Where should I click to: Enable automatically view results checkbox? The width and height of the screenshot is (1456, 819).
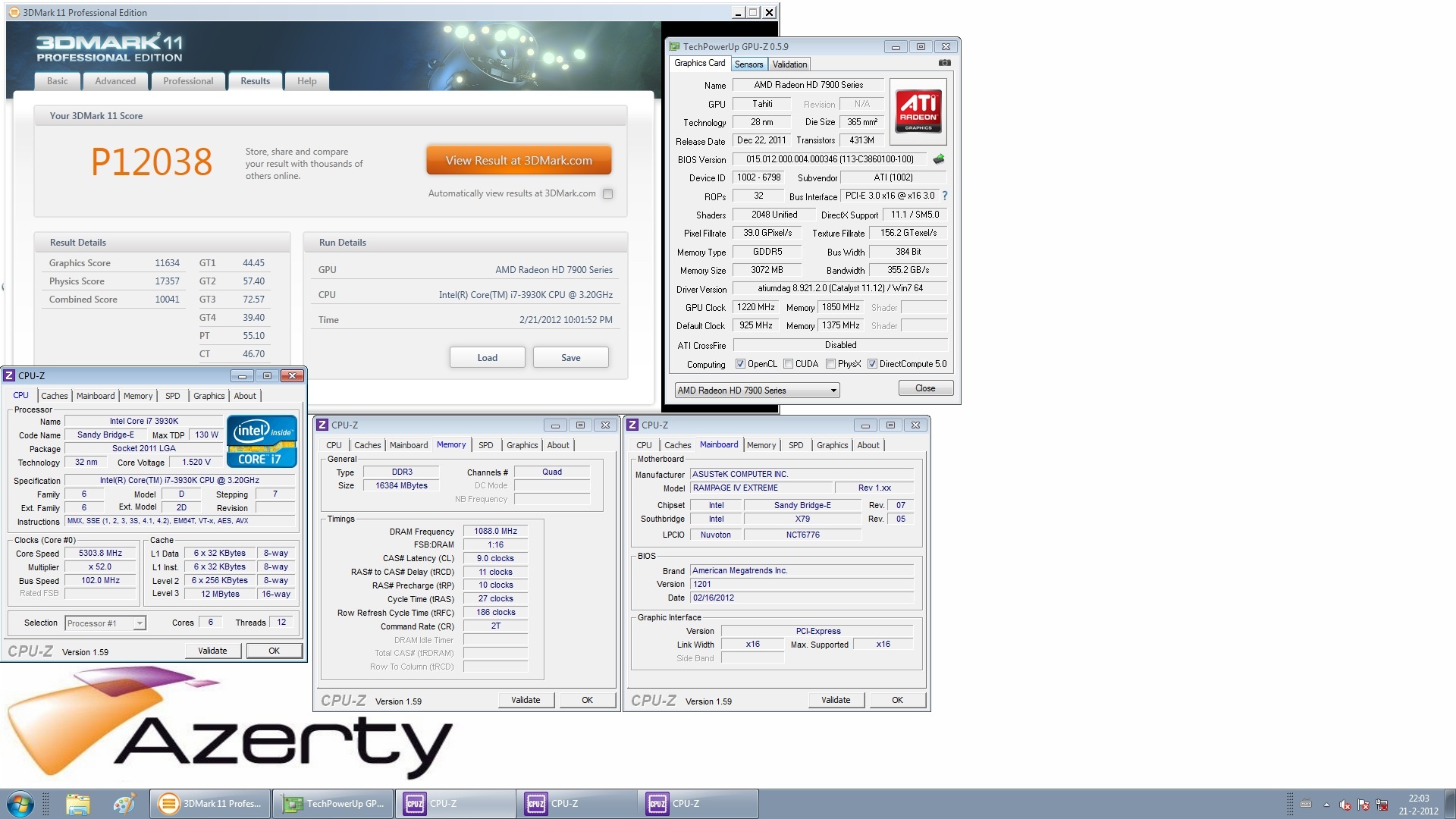point(607,194)
